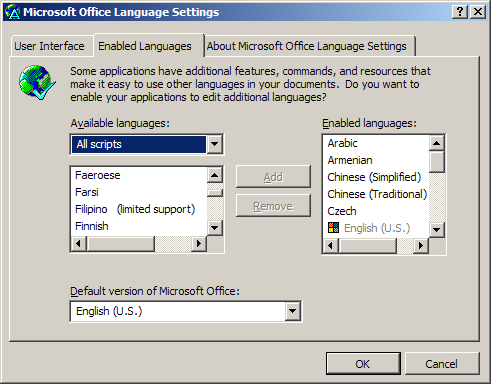Choose Filipino (limited support) from the list
This screenshot has width=491, height=384.
[x=135, y=209]
